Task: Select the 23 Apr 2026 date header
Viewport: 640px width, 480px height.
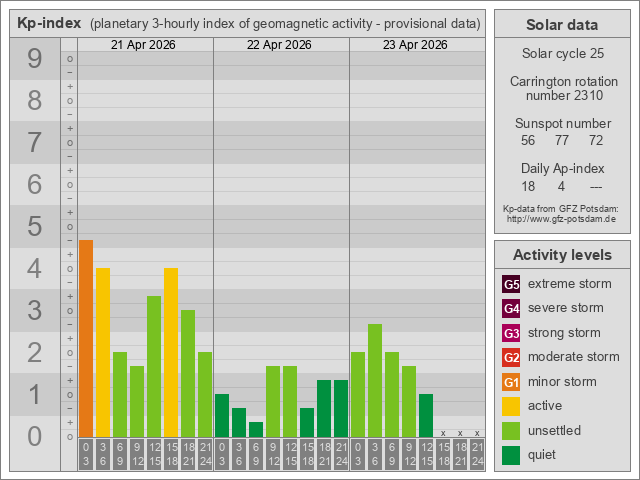Action: [417, 45]
